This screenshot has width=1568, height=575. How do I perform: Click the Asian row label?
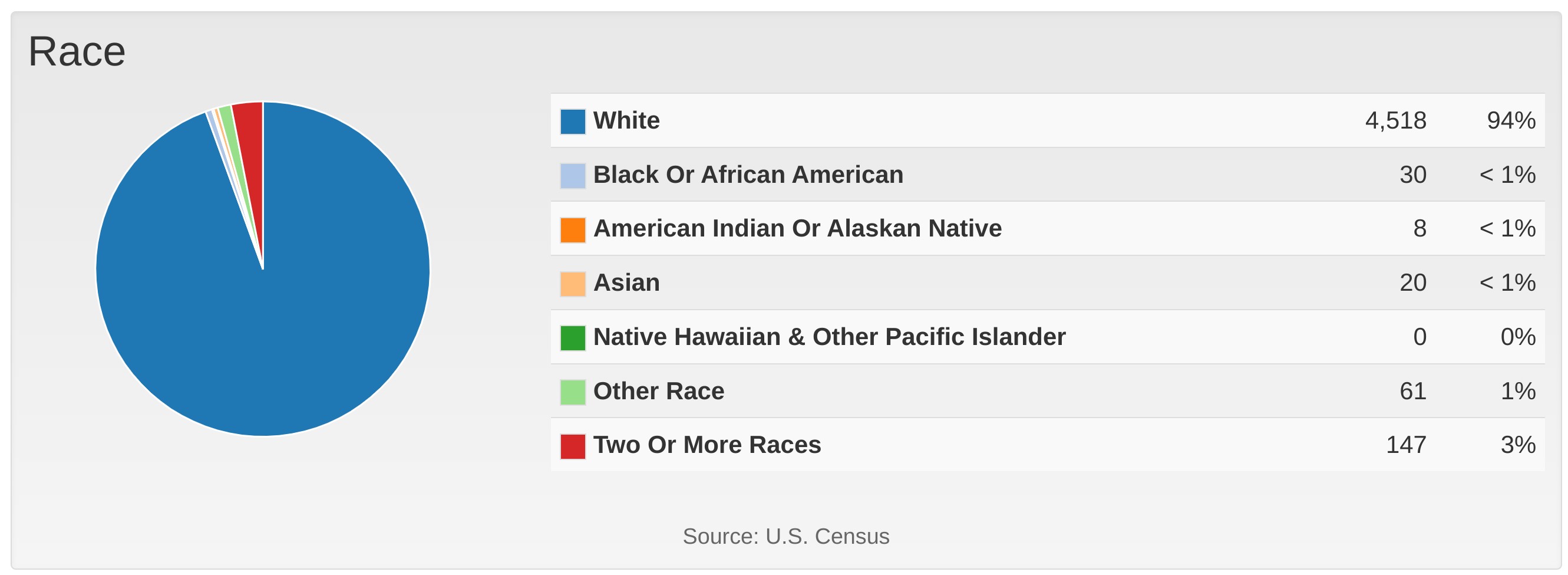tap(626, 282)
